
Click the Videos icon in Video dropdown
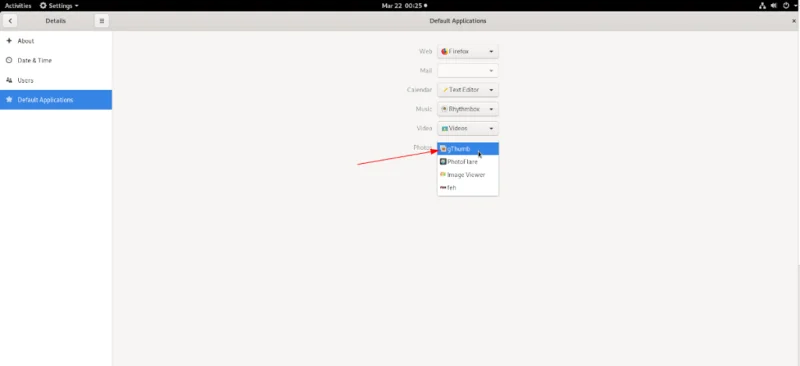(444, 128)
